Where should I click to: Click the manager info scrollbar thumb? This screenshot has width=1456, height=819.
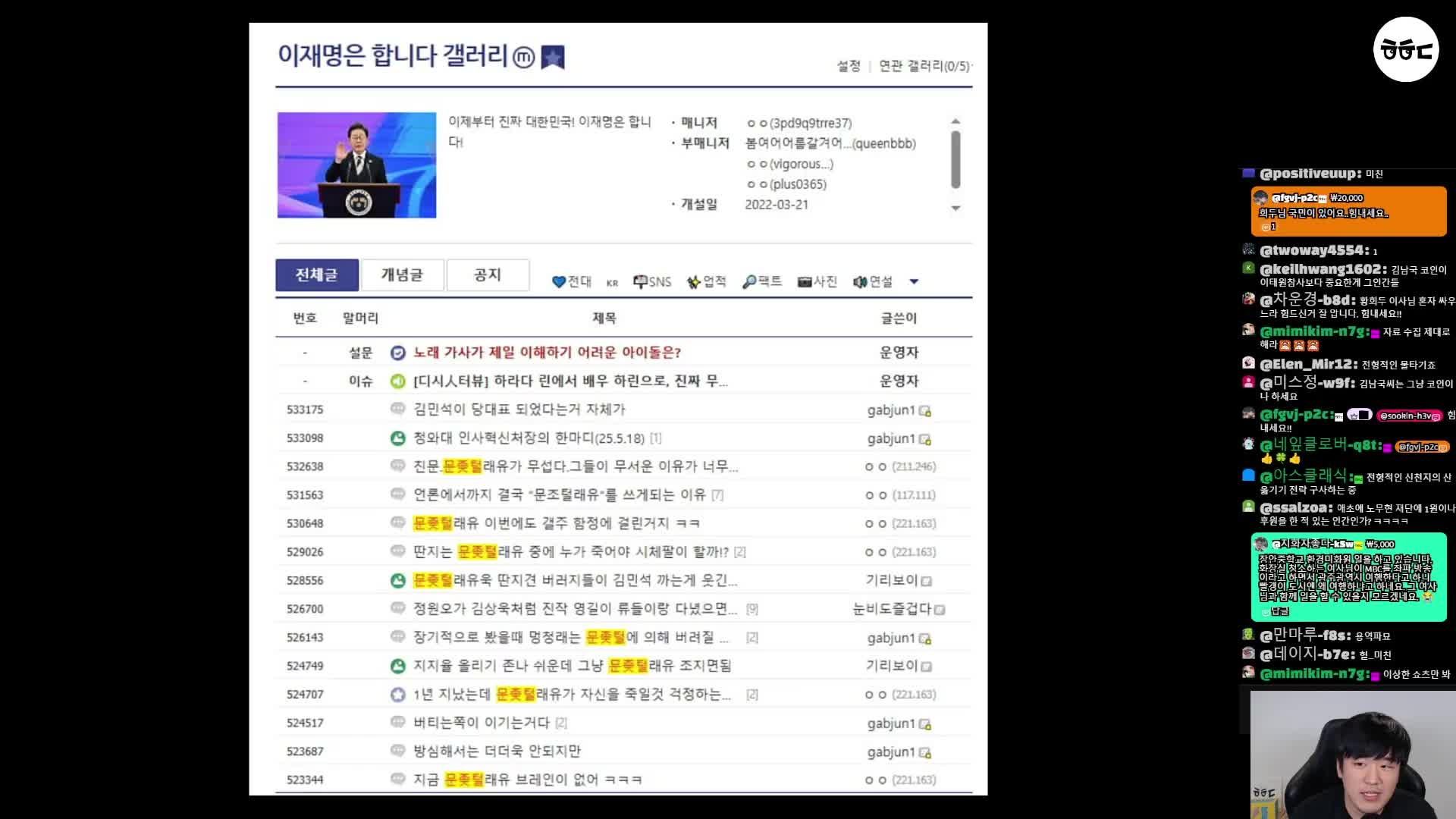point(955,159)
